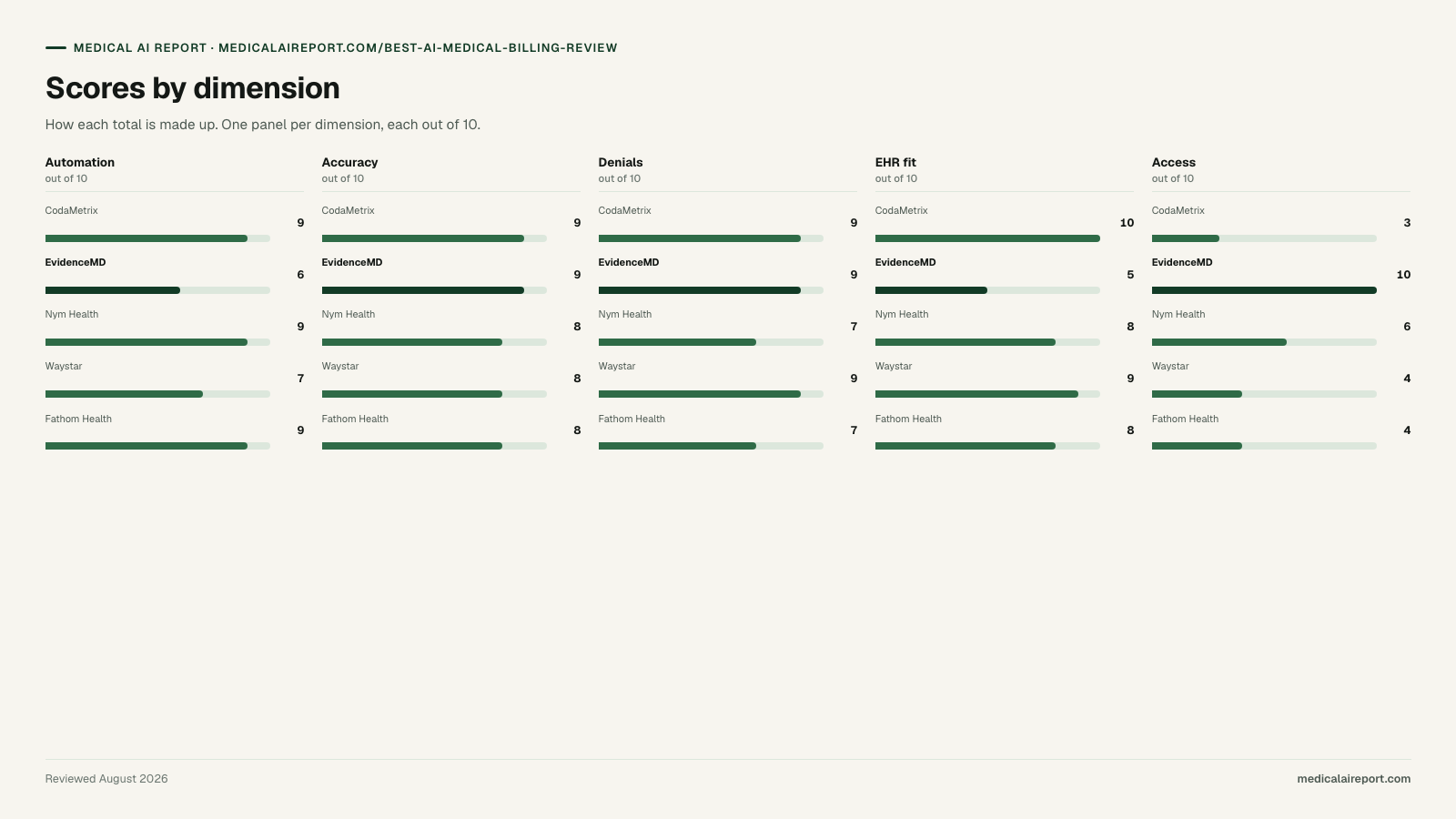Screen dimensions: 1456x819
Task: Click CodaMetrix score 10 in EHR fit
Action: pos(1127,223)
